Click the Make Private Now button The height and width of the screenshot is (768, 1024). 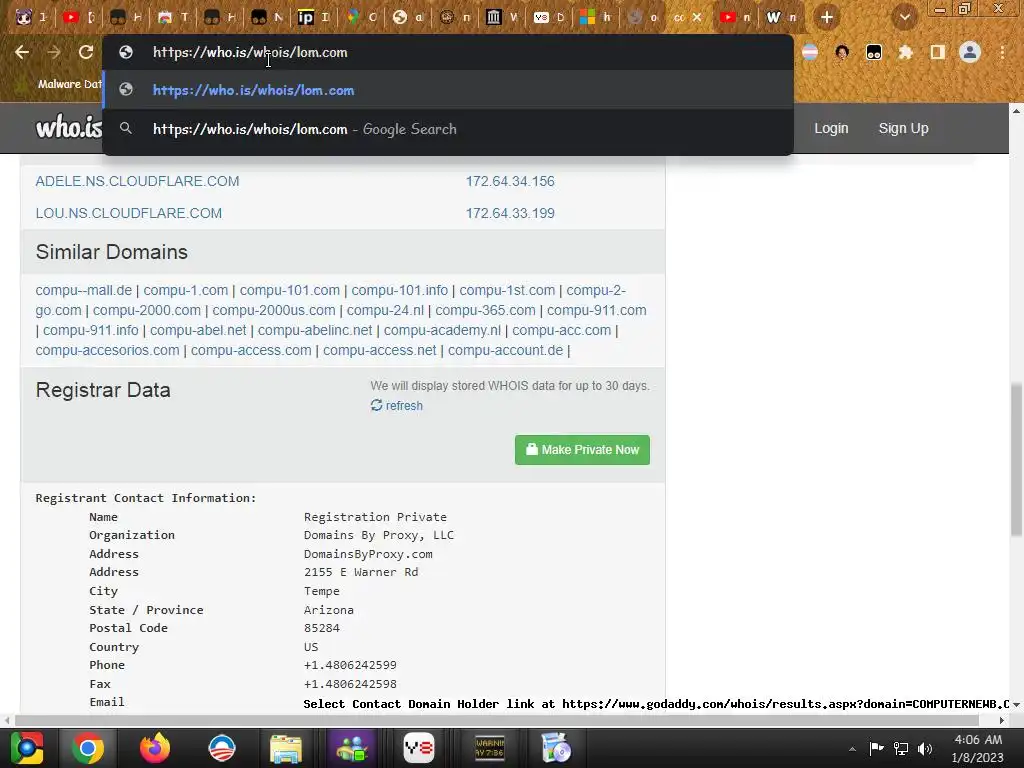582,450
